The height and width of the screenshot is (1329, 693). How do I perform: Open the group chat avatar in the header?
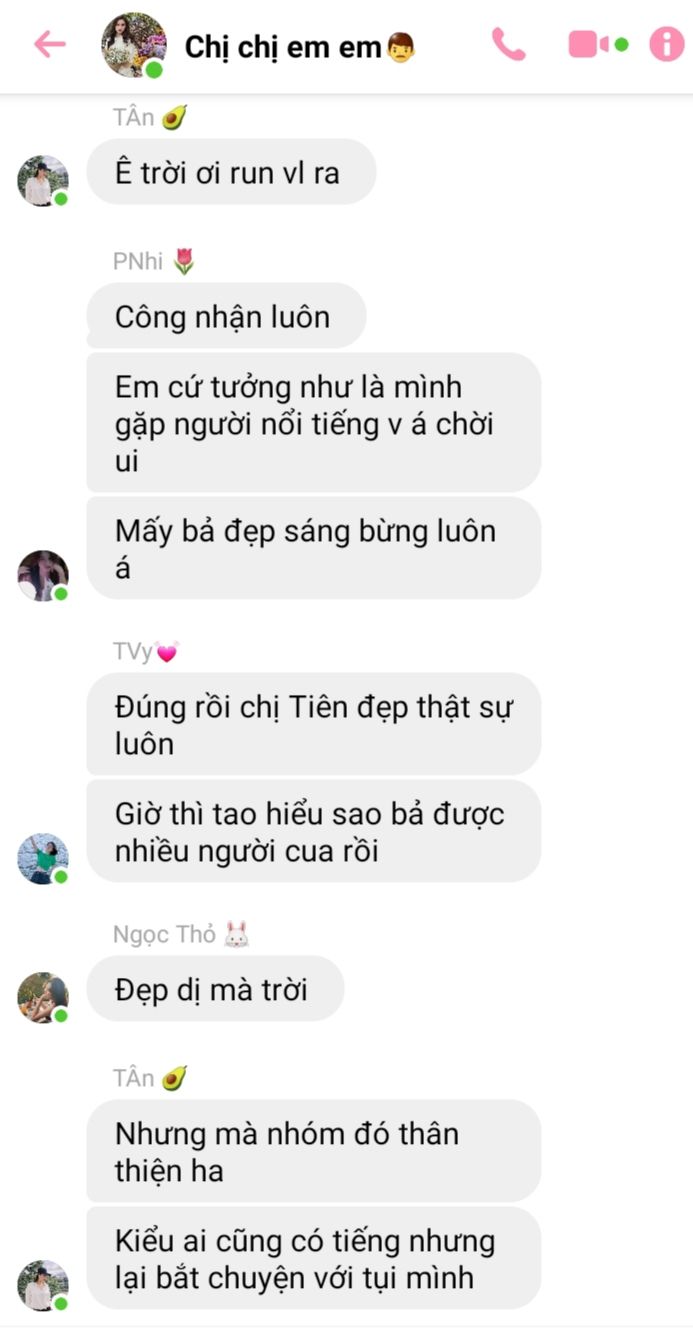pos(133,45)
